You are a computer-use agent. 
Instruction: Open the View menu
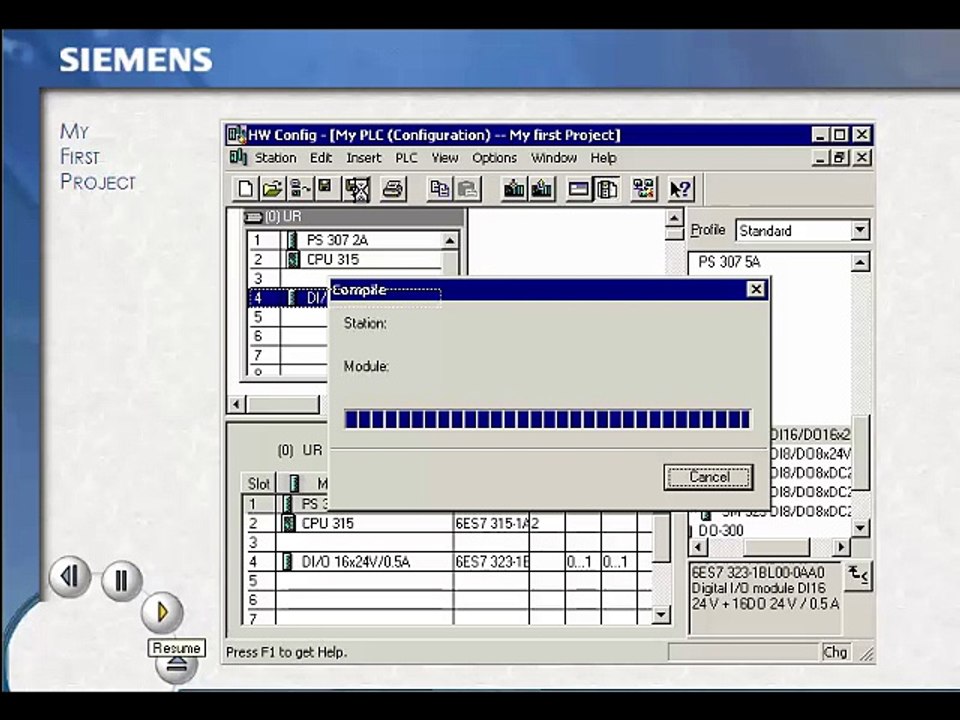(x=444, y=158)
